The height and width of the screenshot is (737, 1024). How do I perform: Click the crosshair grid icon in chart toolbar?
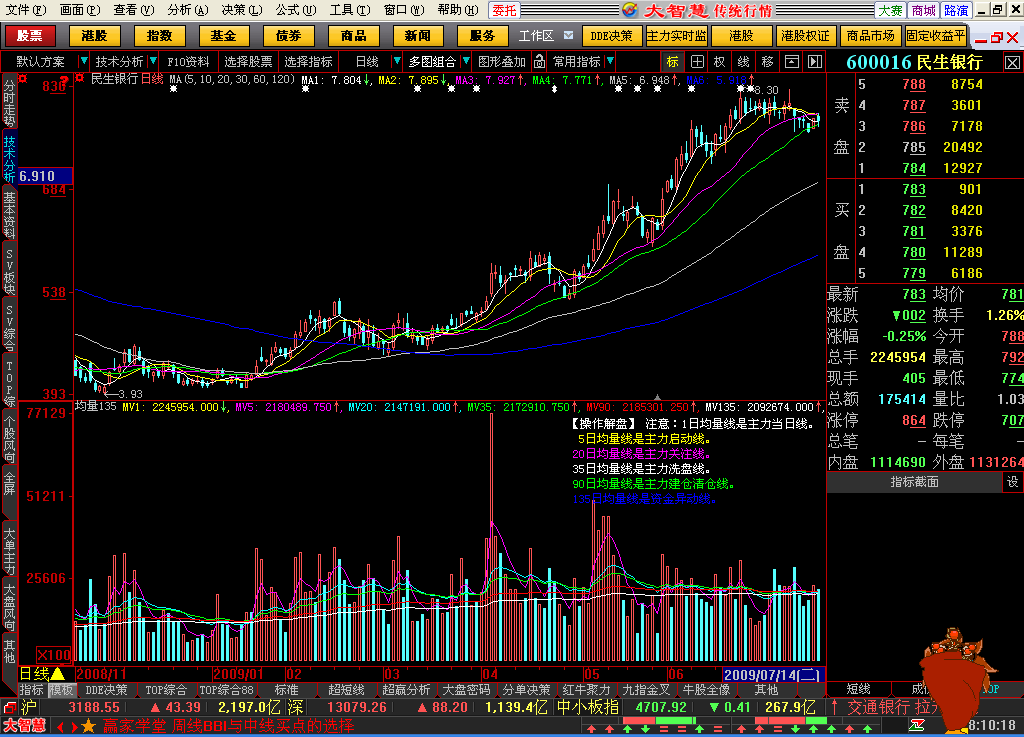point(697,62)
